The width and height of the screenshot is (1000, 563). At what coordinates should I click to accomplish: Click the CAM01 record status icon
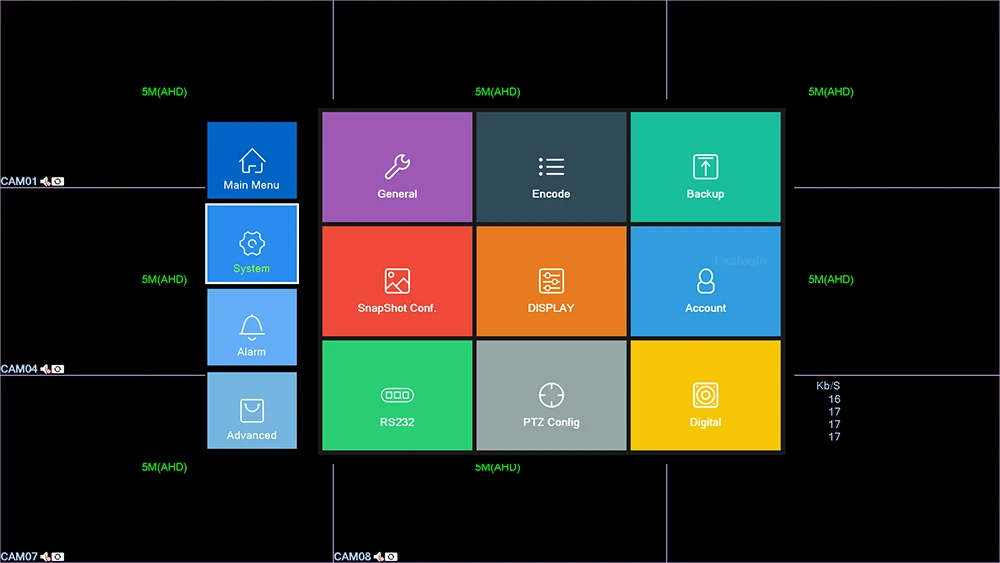pos(58,182)
